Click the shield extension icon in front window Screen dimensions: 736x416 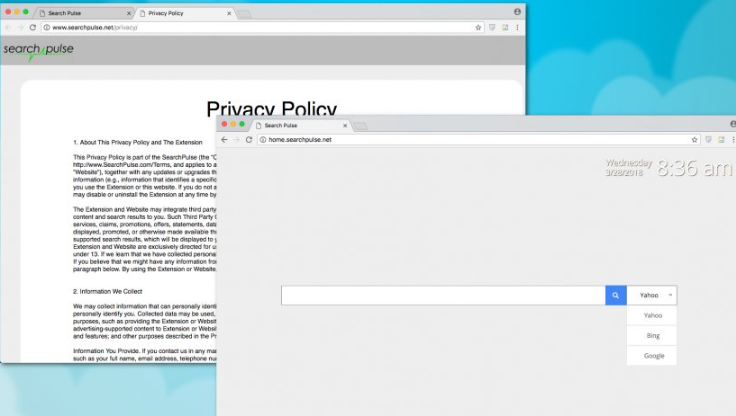coord(708,139)
